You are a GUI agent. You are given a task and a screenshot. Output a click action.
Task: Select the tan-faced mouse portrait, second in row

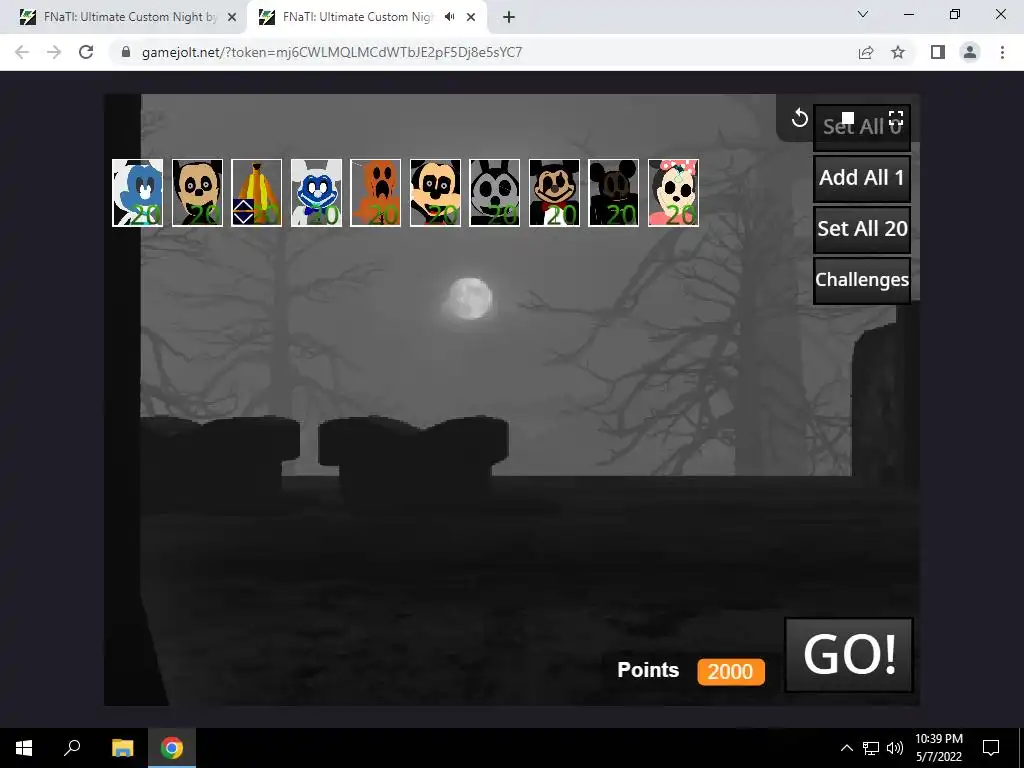point(197,193)
